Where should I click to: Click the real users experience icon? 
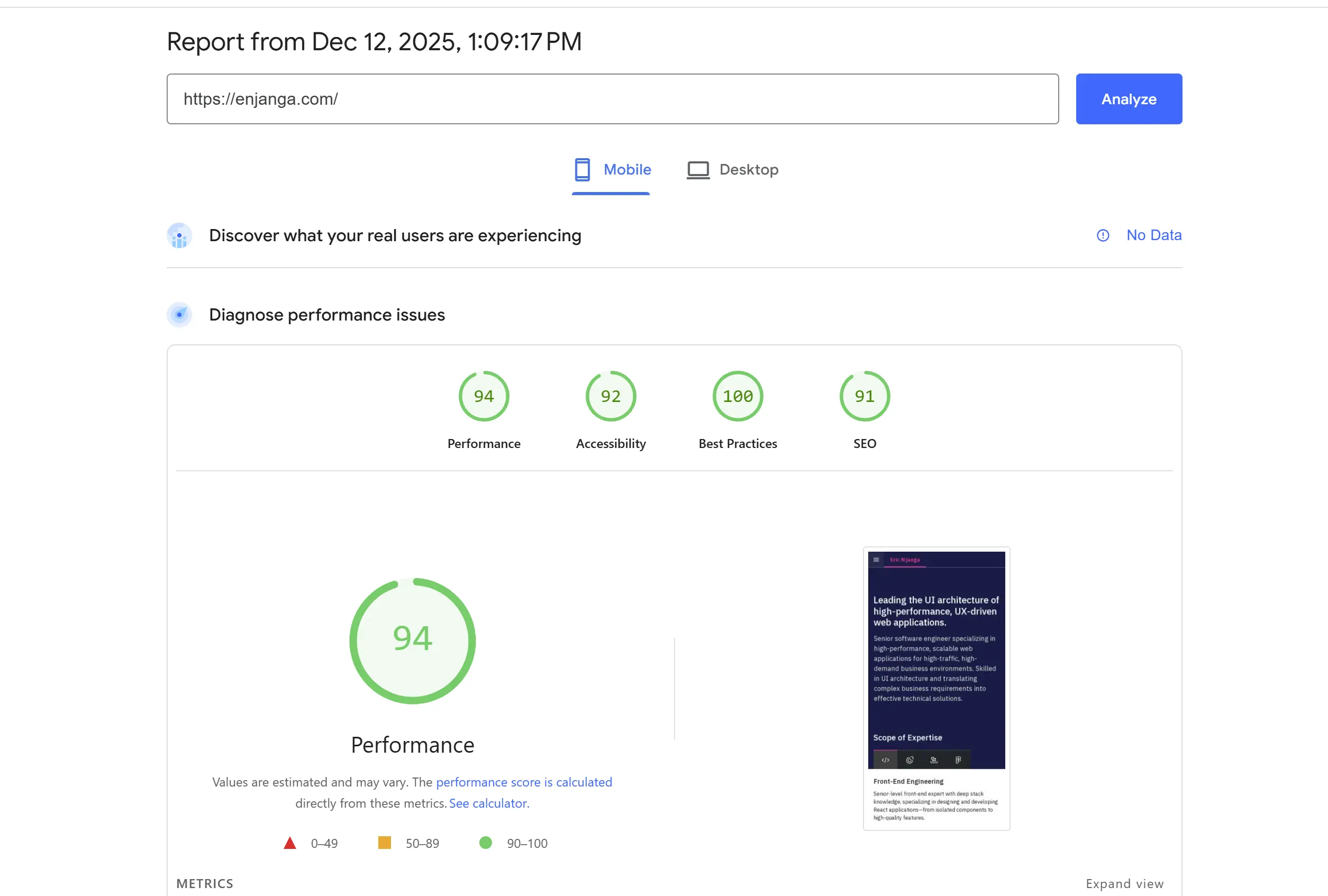tap(179, 235)
